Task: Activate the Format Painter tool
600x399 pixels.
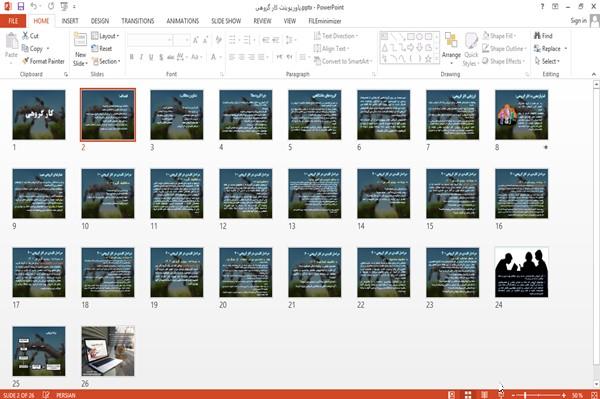Action: [43, 61]
